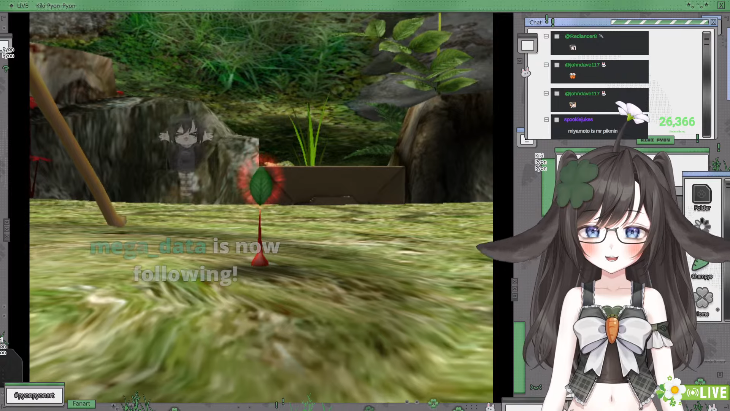Image resolution: width=730 pixels, height=411 pixels.
Task: Click the green button below the chat box
Action: tap(655, 140)
